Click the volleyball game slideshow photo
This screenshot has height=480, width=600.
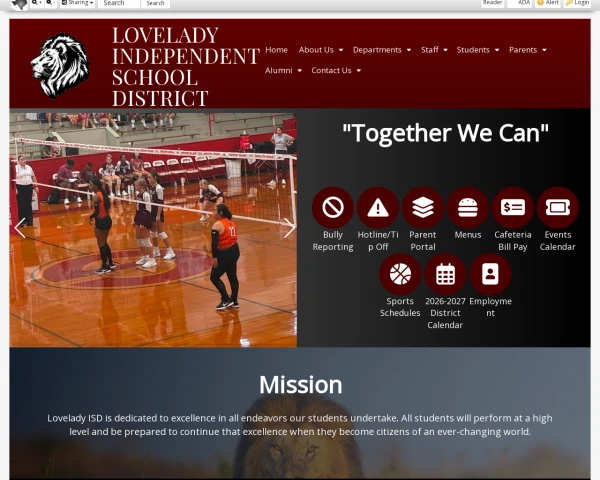(x=153, y=230)
